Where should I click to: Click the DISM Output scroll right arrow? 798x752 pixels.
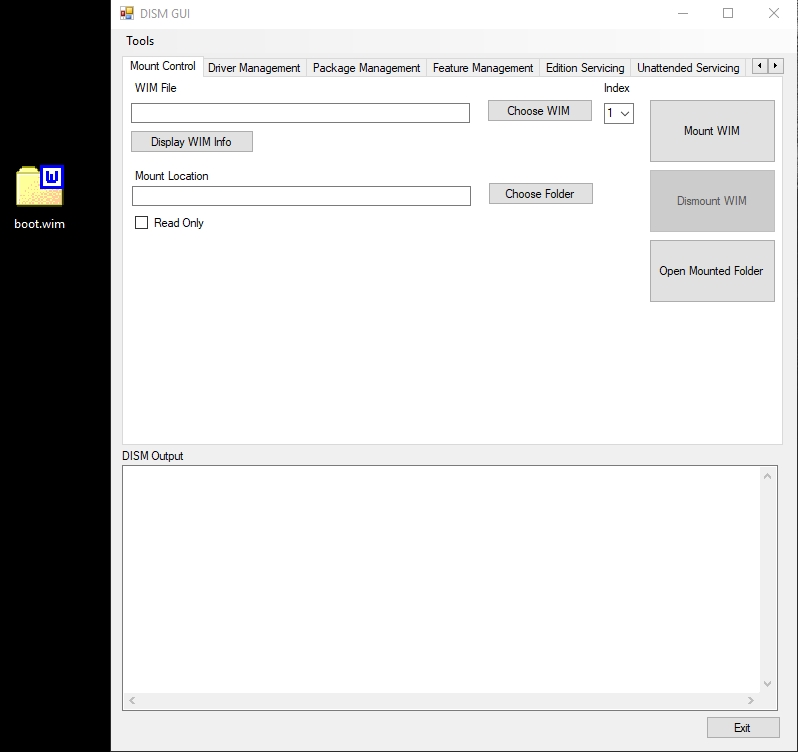pyautogui.click(x=751, y=701)
